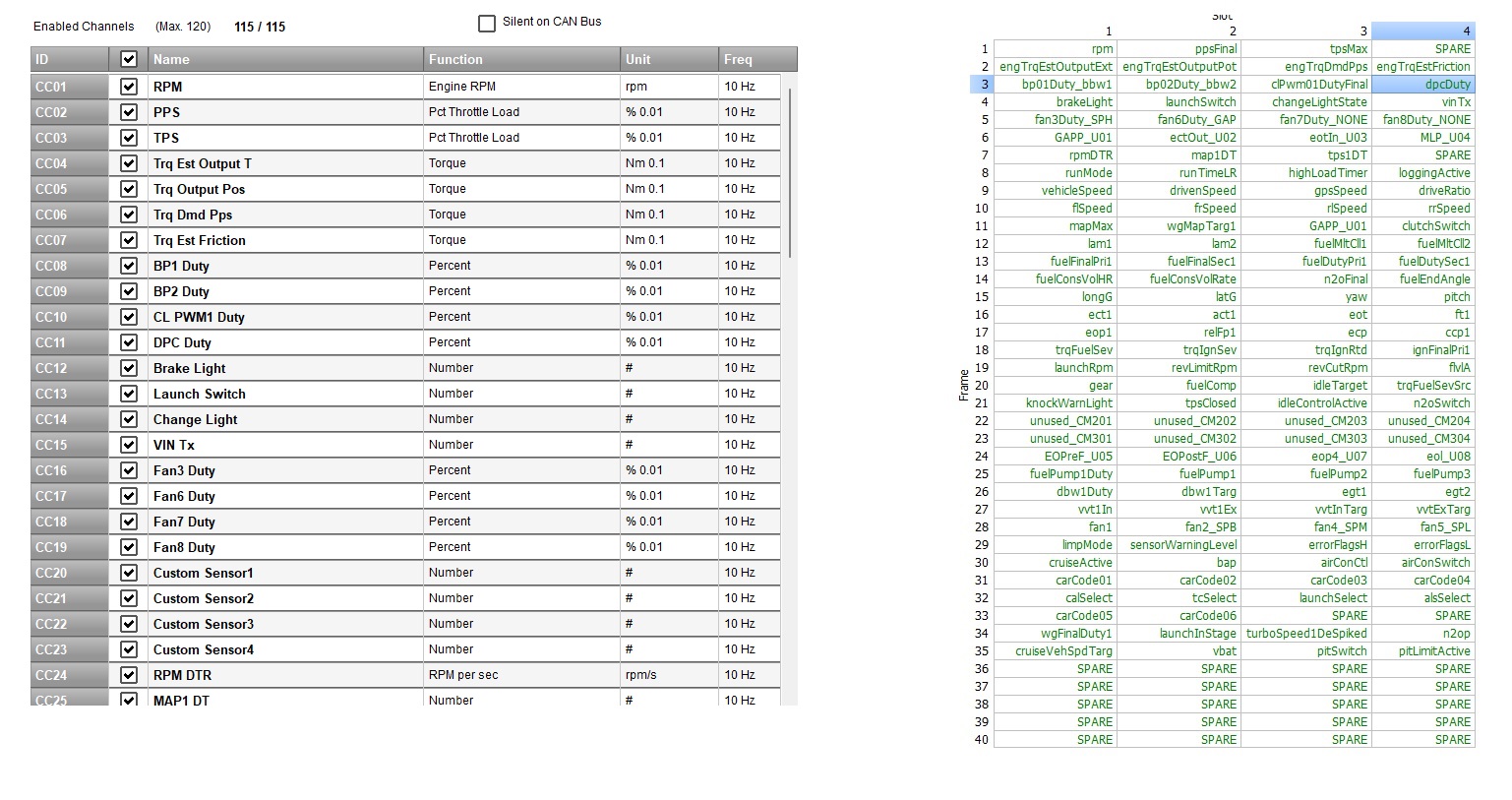Click the engTrqEstFriction grid cell

pos(1422,67)
